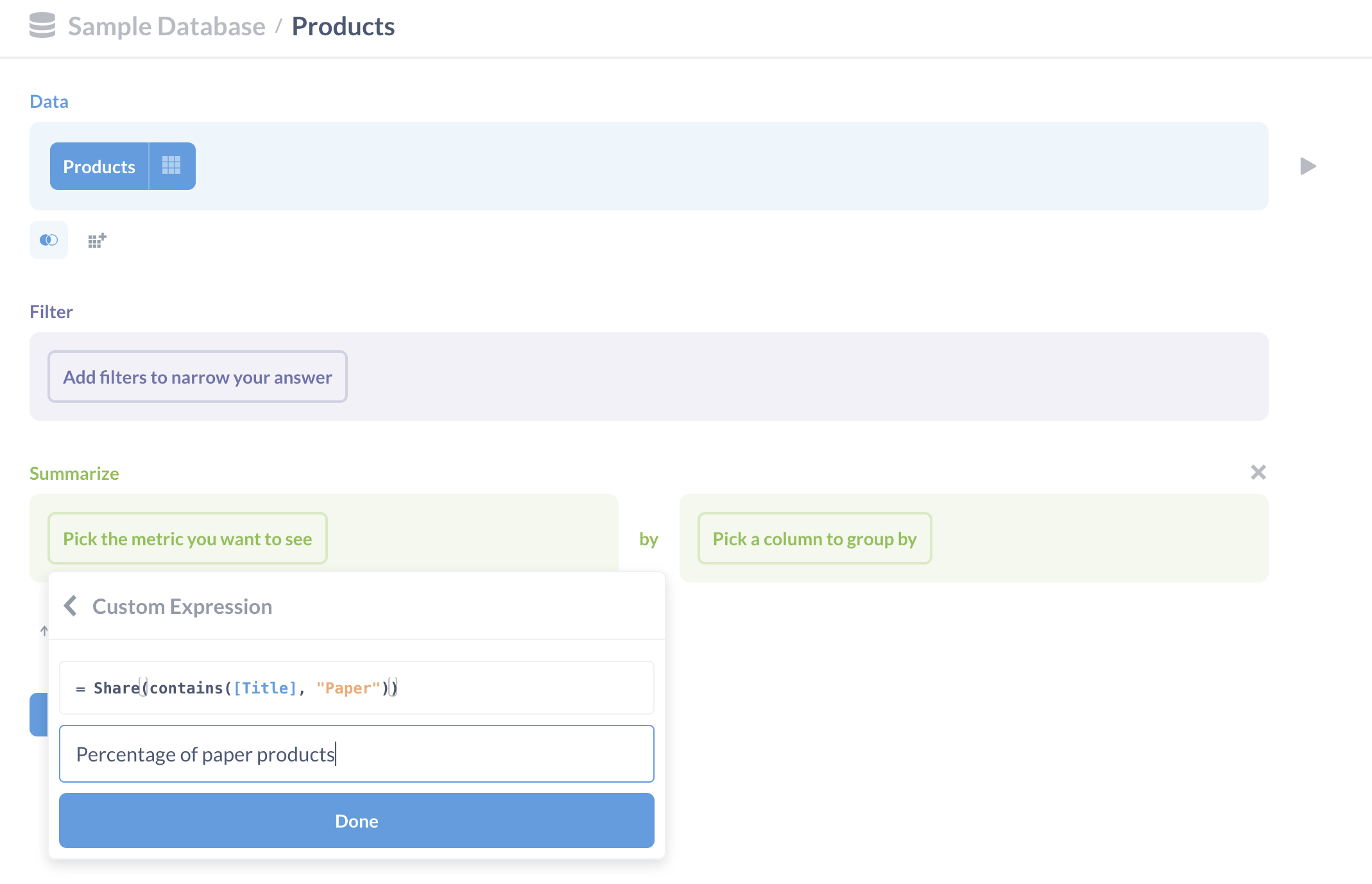1372x884 pixels.
Task: Click the Data section header
Action: pyautogui.click(x=48, y=101)
